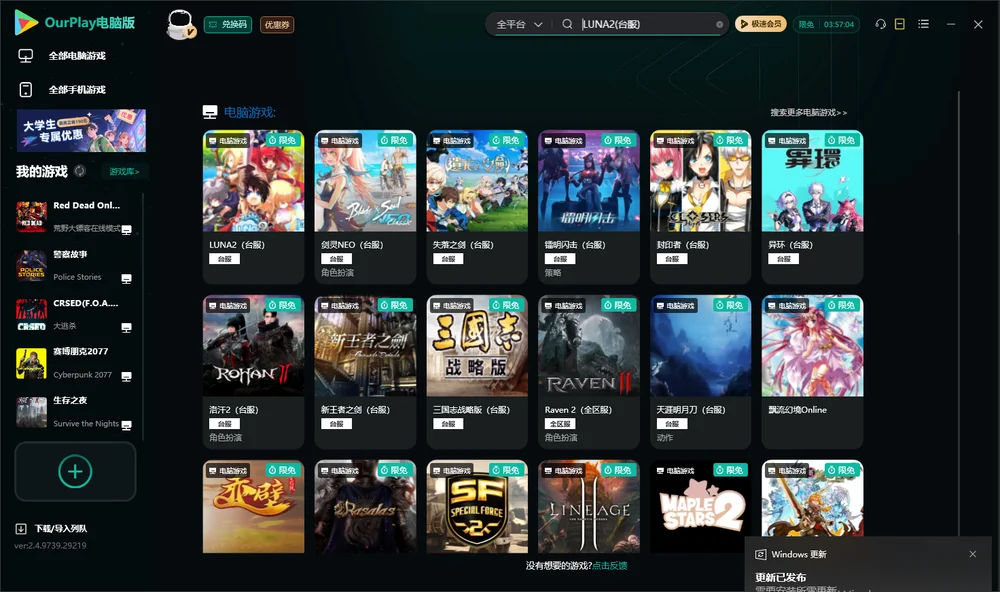
Task: Search for more PC games link
Action: coord(808,112)
